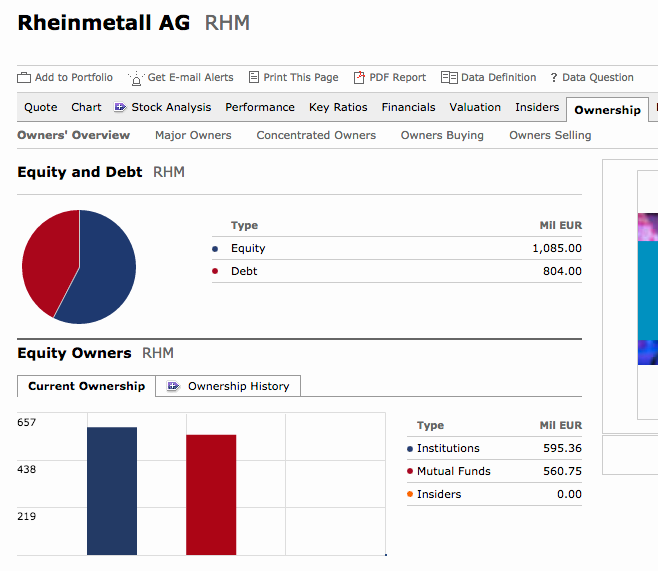Select the Ownership History tab

[228, 386]
